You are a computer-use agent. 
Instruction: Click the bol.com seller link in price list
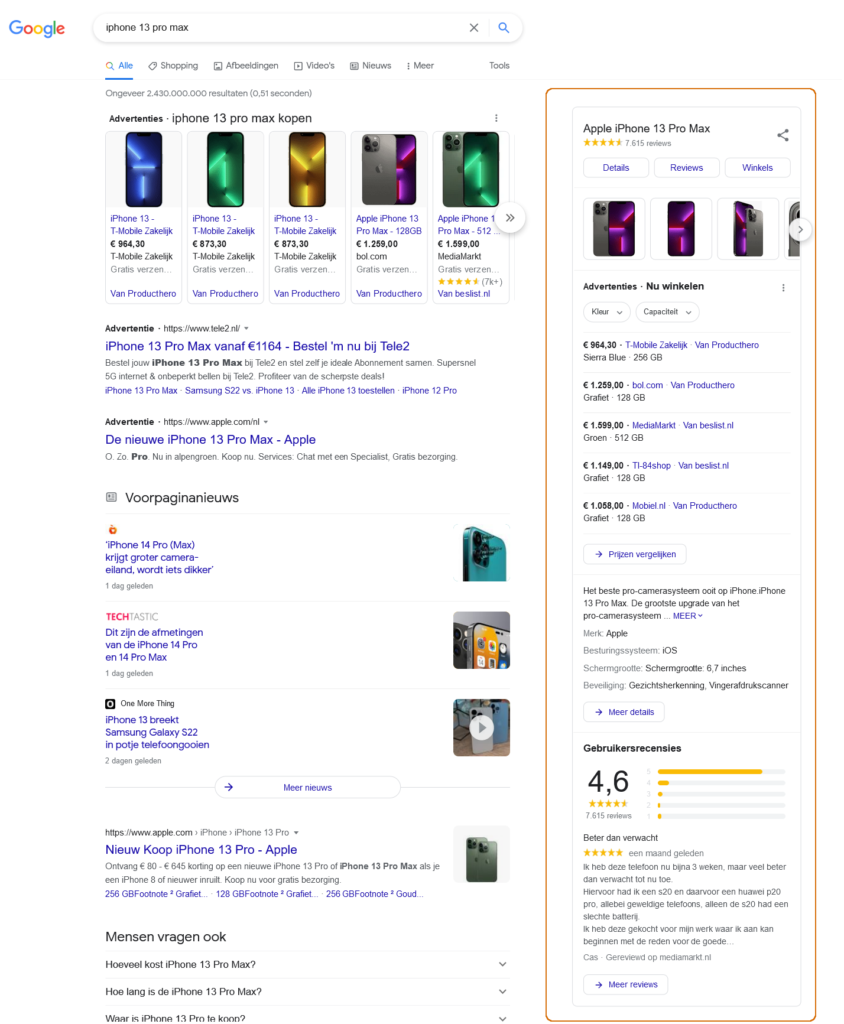[647, 385]
